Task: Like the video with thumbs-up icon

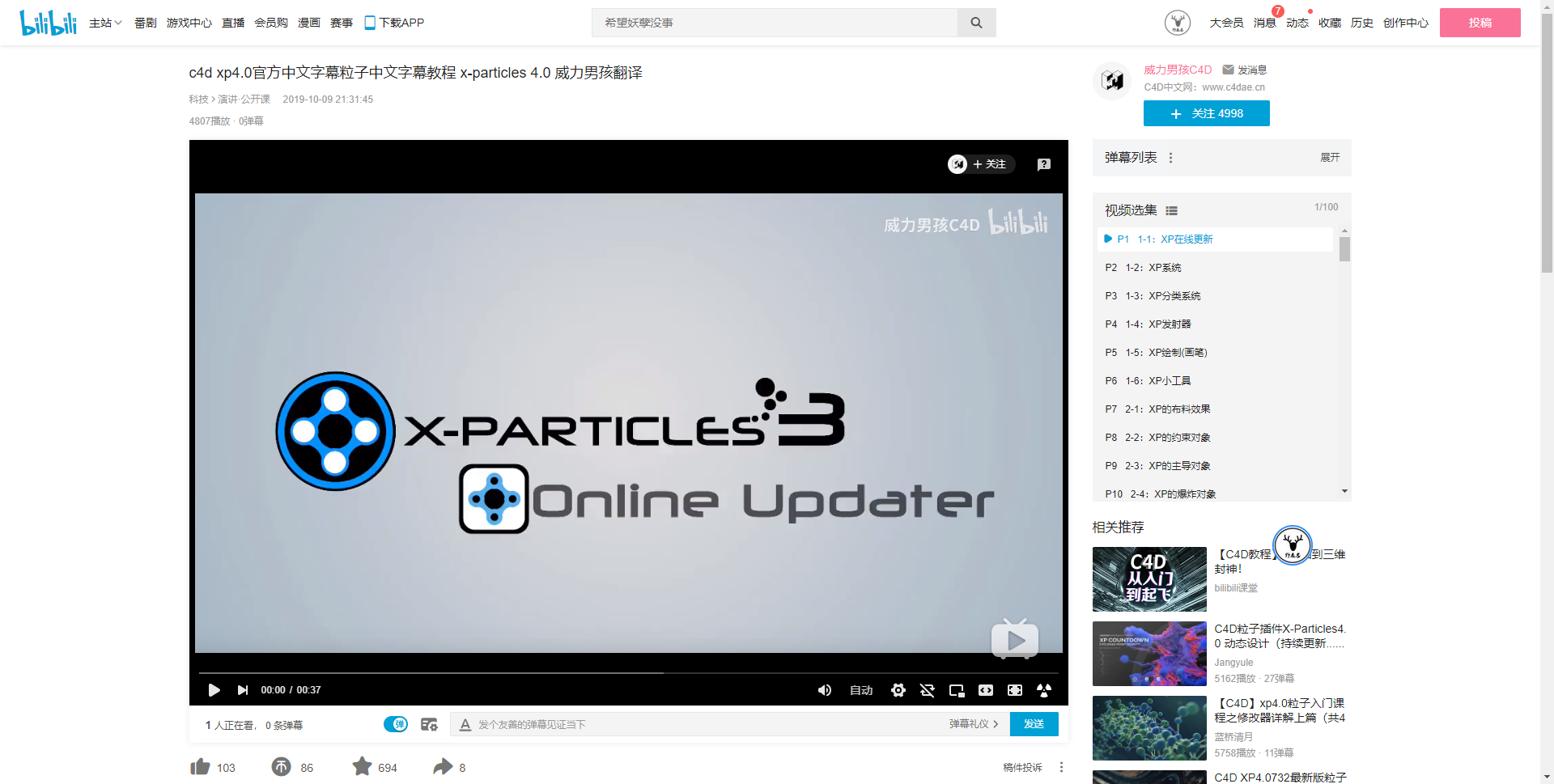Action: (200, 767)
